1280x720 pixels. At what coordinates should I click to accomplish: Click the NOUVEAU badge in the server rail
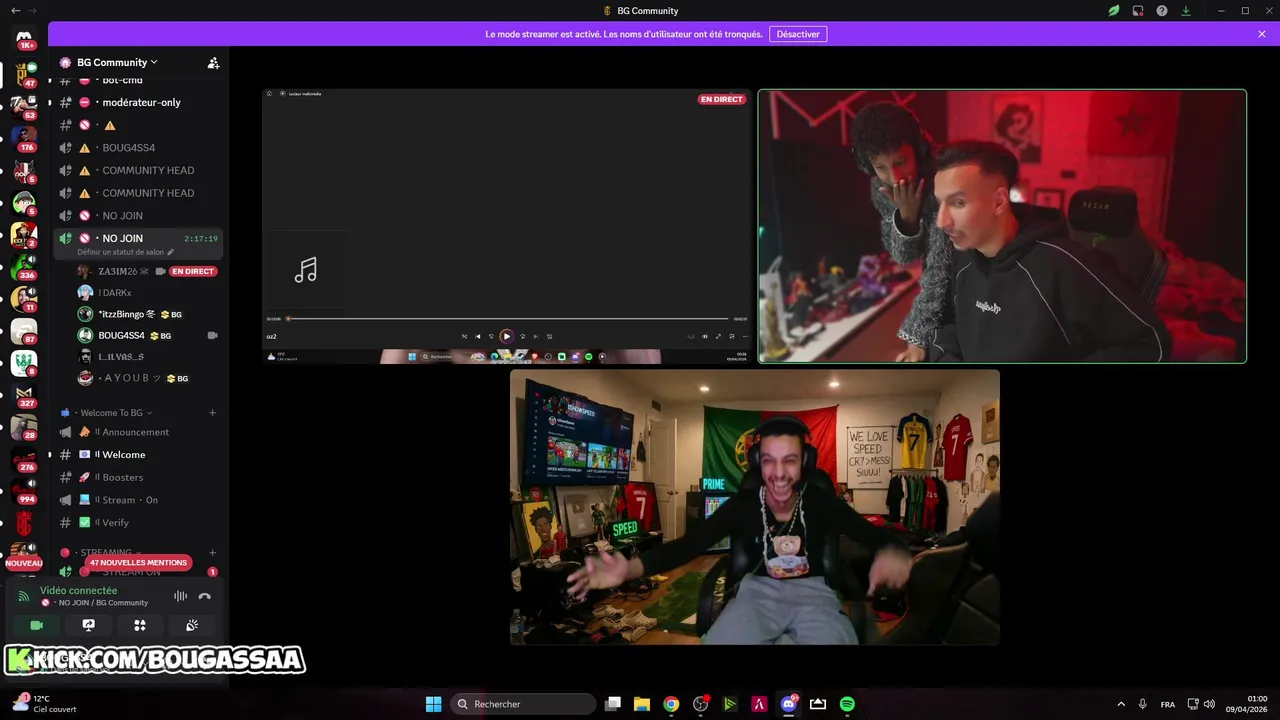(24, 563)
